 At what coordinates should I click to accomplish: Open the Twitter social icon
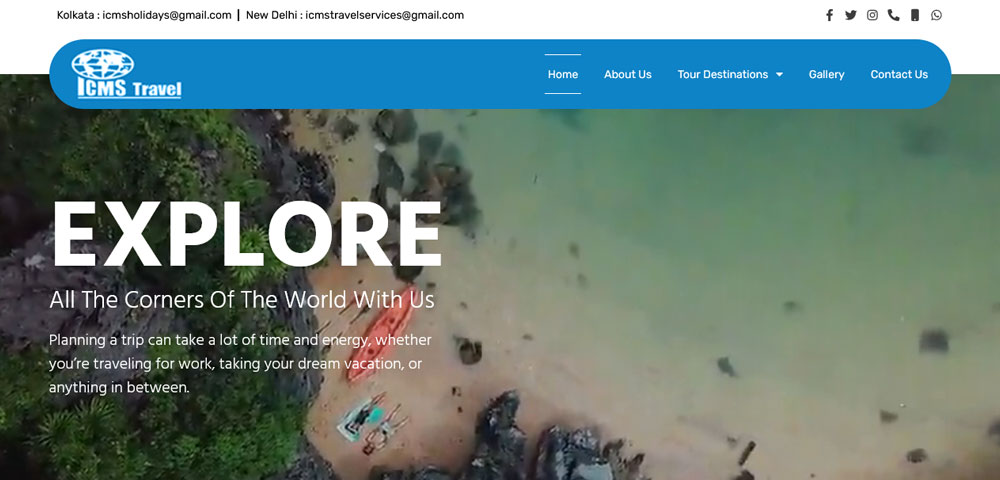[851, 15]
